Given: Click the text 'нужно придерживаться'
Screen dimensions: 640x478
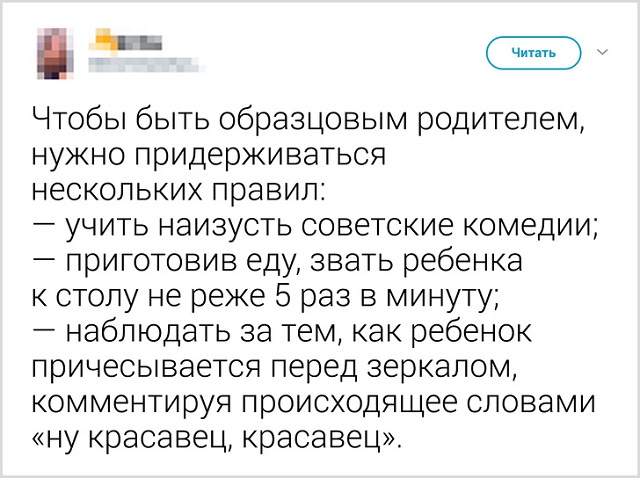Looking at the screenshot, I should (x=209, y=157).
